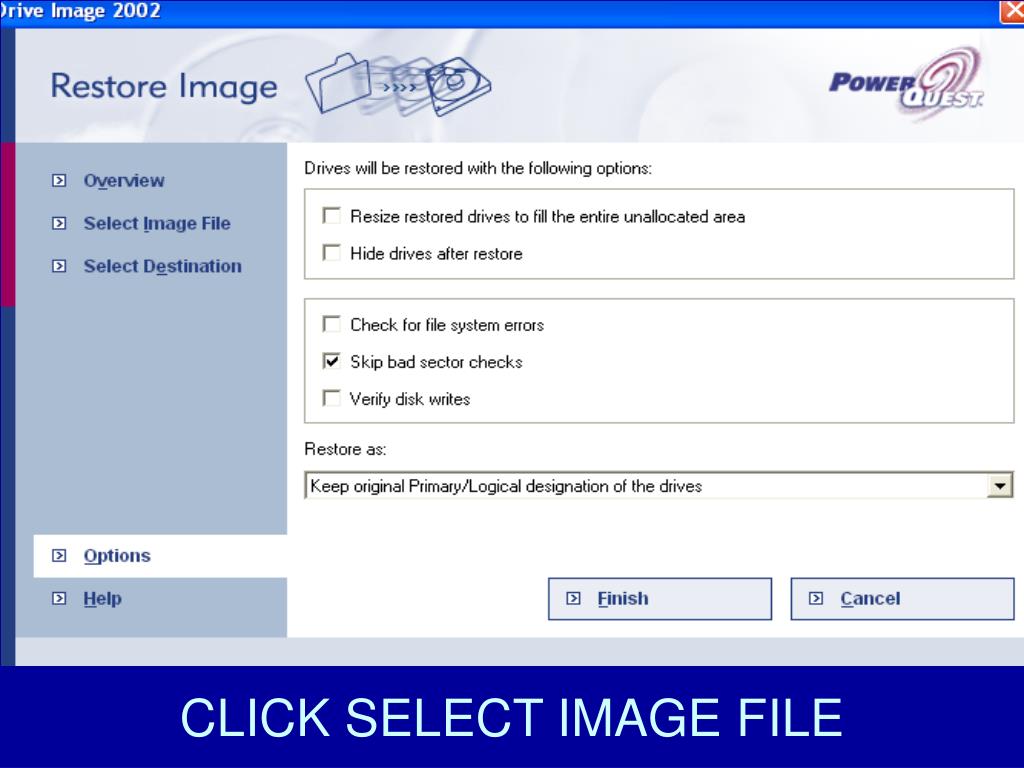Enable Resize restored drives to fill unallocated area

coord(332,216)
